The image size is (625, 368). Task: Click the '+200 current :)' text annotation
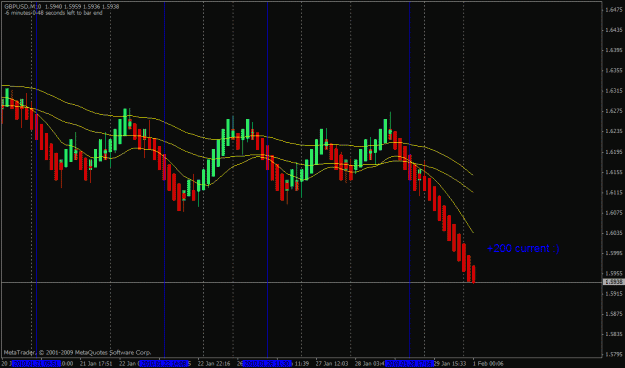(x=523, y=248)
